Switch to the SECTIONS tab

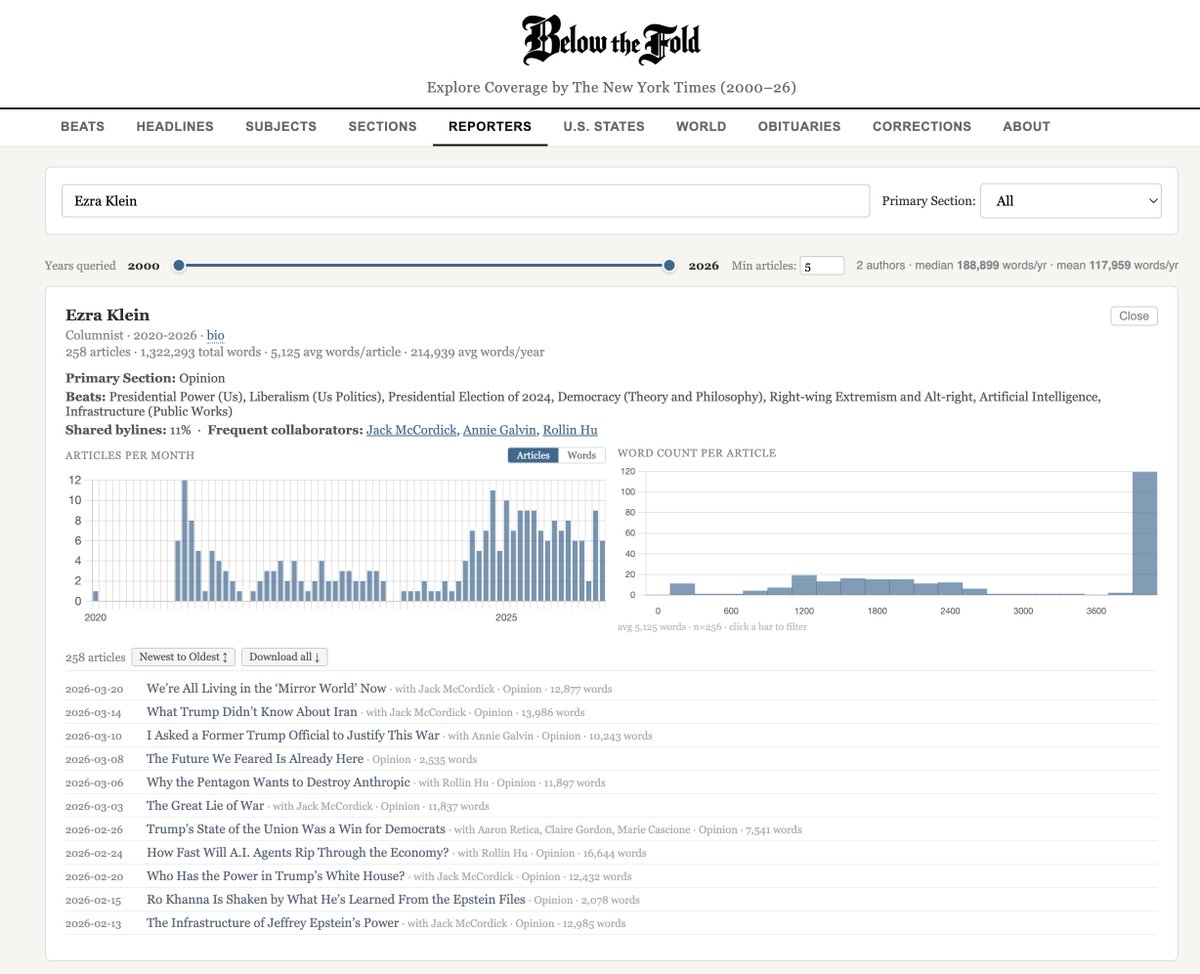[x=382, y=126]
